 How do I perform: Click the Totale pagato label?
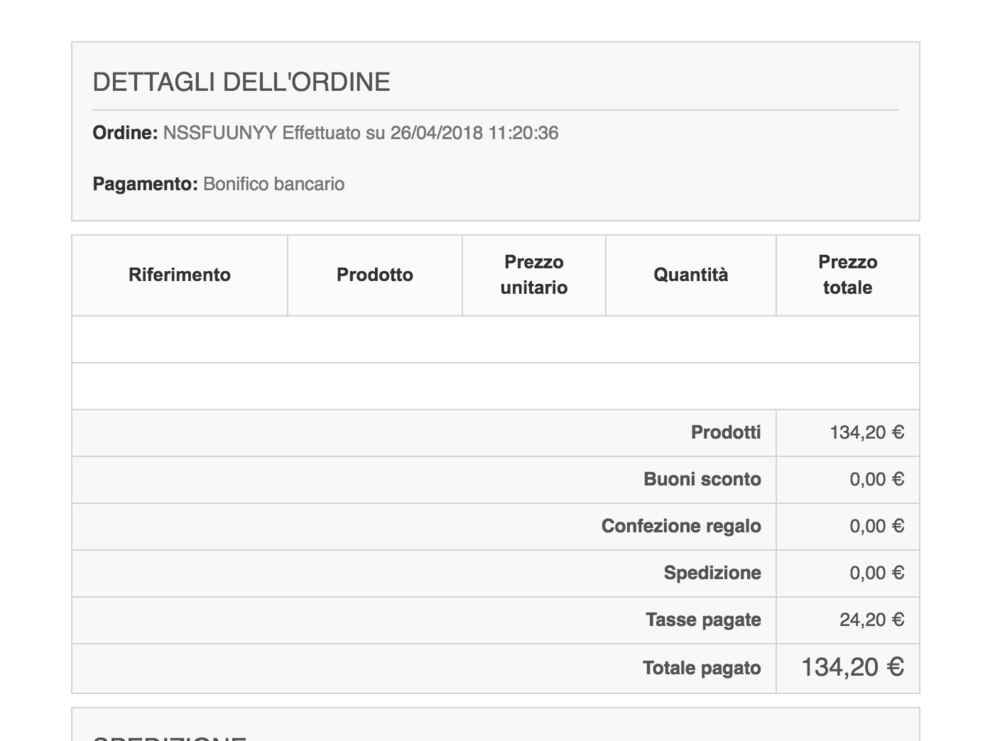click(701, 667)
